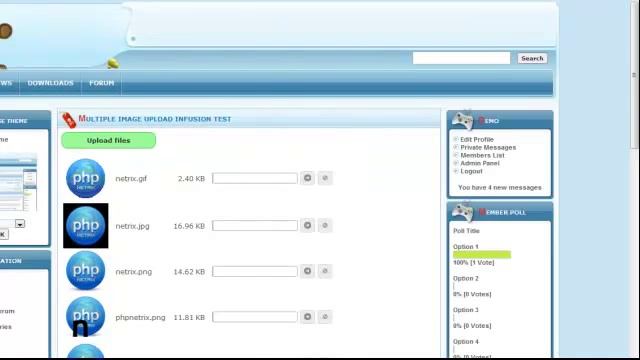Click the 'Option 1' poll label
Viewport: 640px width, 360px height.
466,247
